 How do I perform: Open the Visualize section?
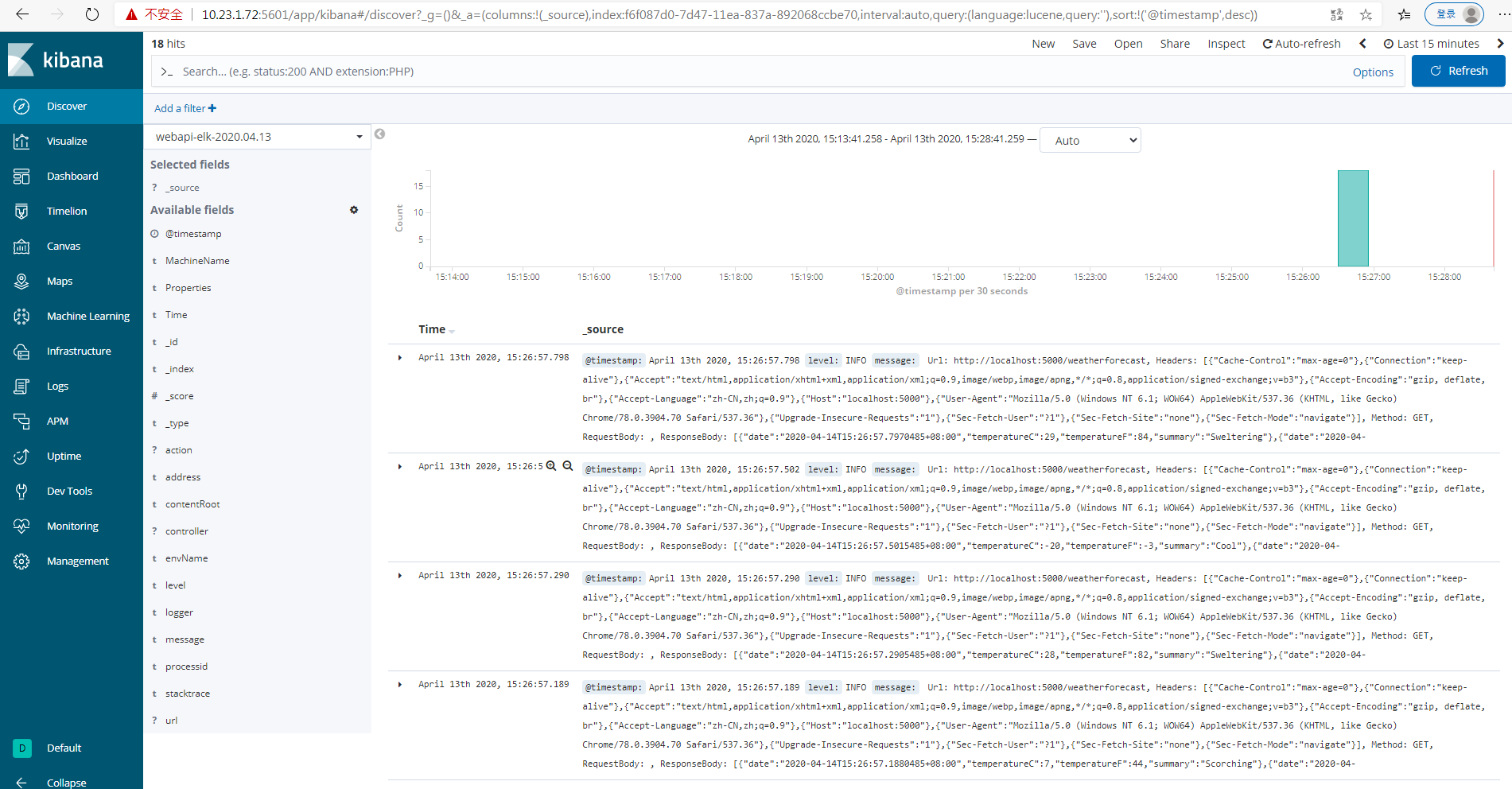tap(67, 141)
